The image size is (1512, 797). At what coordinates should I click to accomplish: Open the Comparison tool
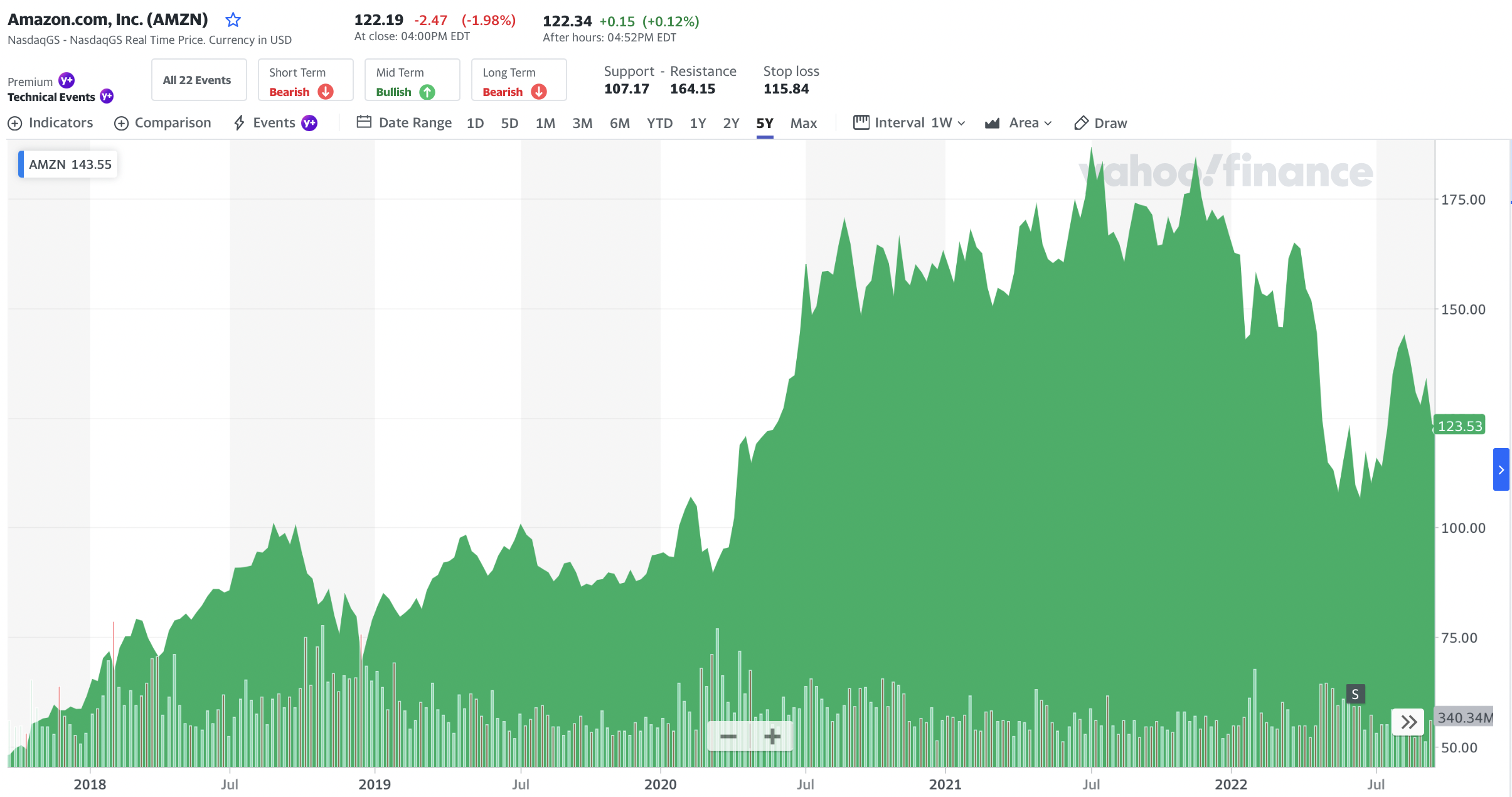pyautogui.click(x=162, y=123)
